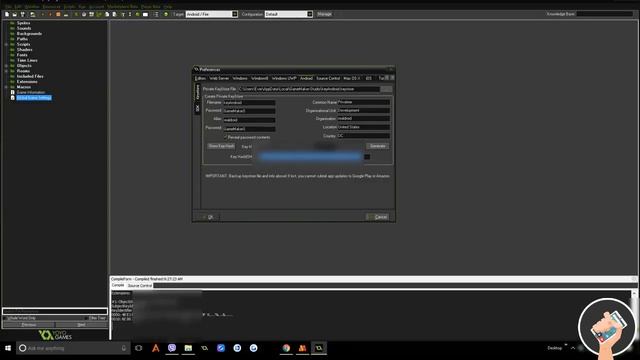The height and width of the screenshot is (360, 640).
Task: Copy the key hash with the small square icon
Action: pyautogui.click(x=367, y=157)
